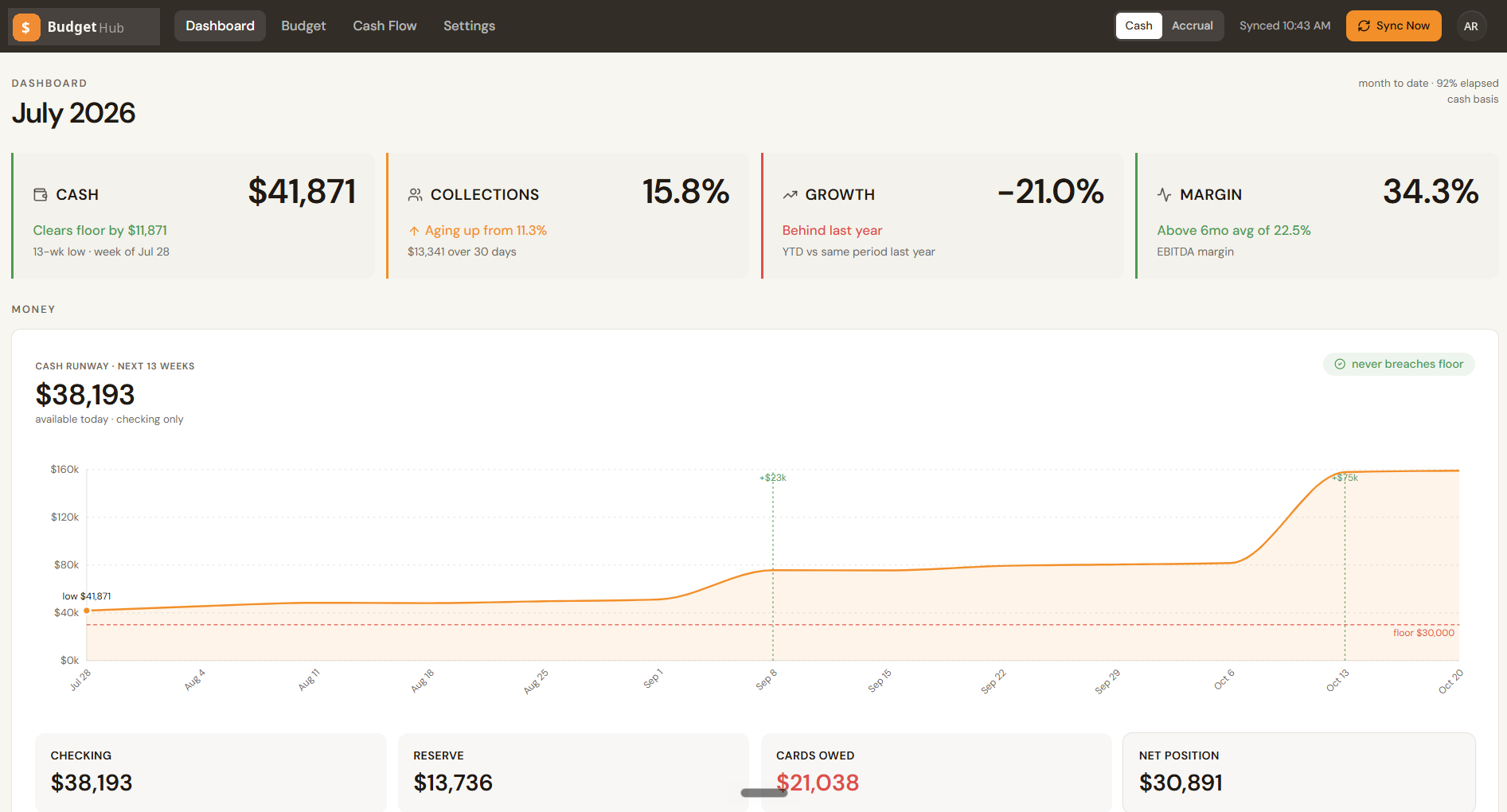Click the CHECKING $38,193 tile
Viewport: 1507px width, 812px height.
coord(210,772)
